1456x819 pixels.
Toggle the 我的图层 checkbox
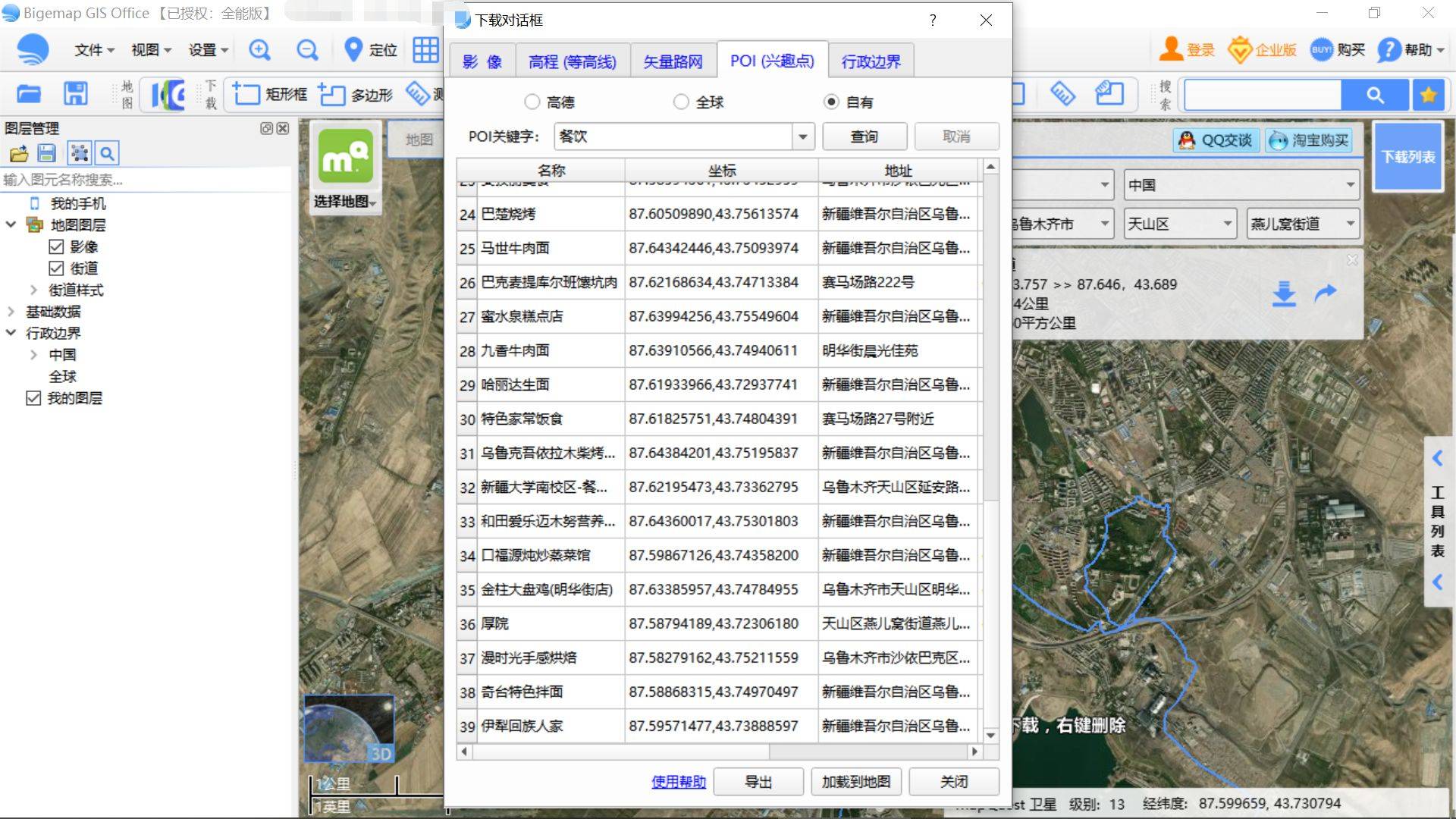[33, 398]
